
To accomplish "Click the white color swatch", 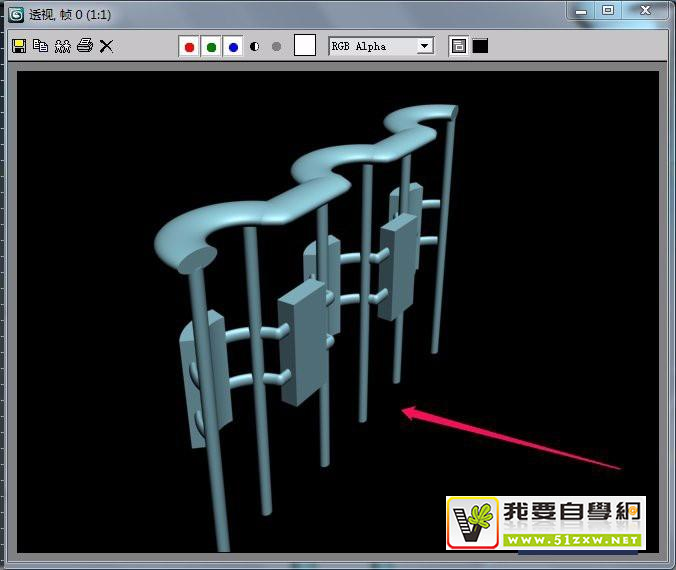I will pyautogui.click(x=305, y=45).
